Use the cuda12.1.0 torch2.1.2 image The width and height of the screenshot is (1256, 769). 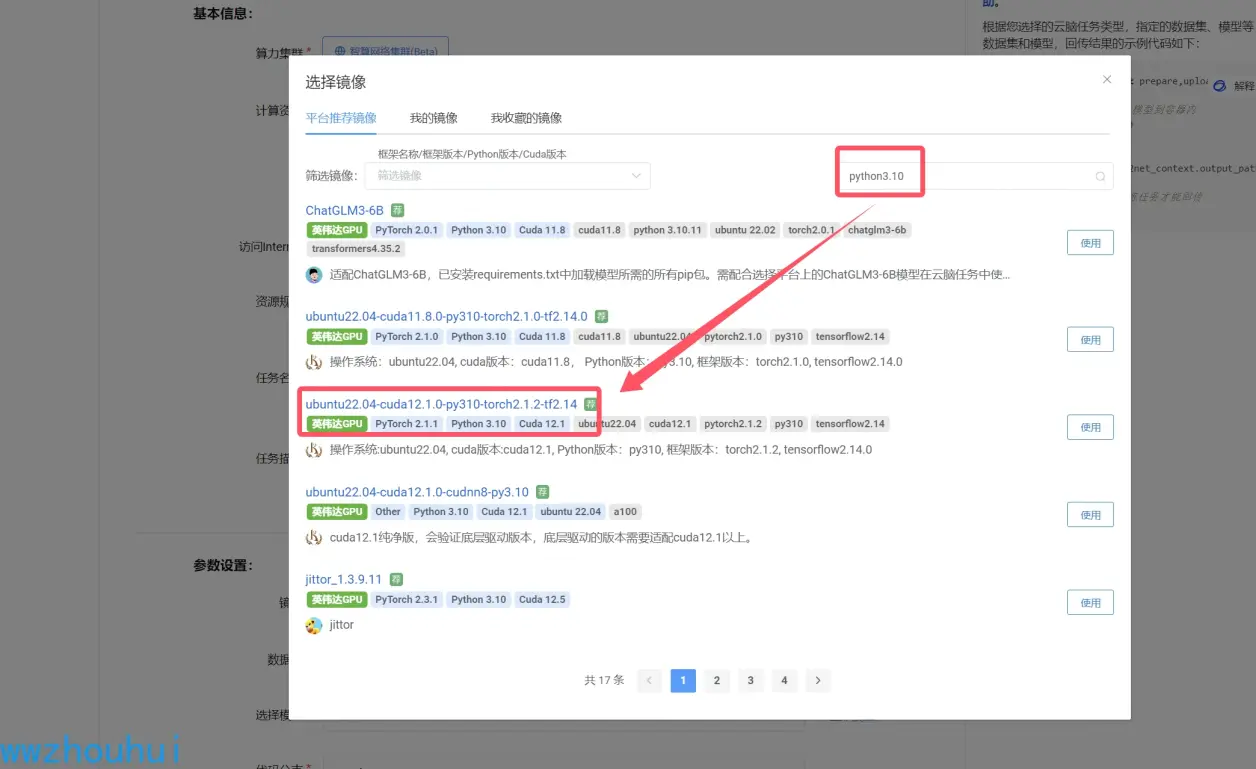point(1090,427)
